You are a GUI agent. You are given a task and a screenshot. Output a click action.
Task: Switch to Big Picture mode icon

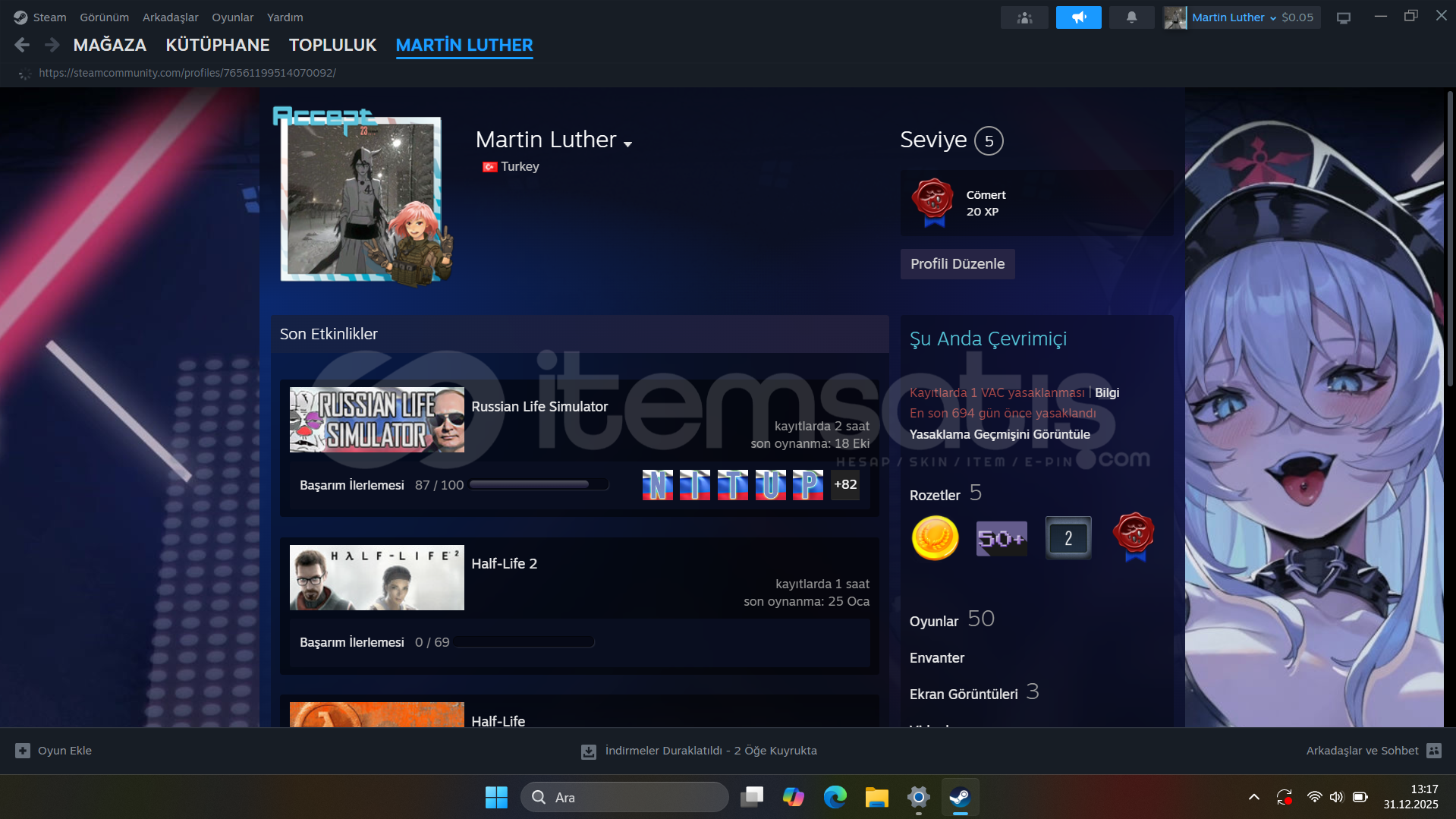click(1344, 17)
